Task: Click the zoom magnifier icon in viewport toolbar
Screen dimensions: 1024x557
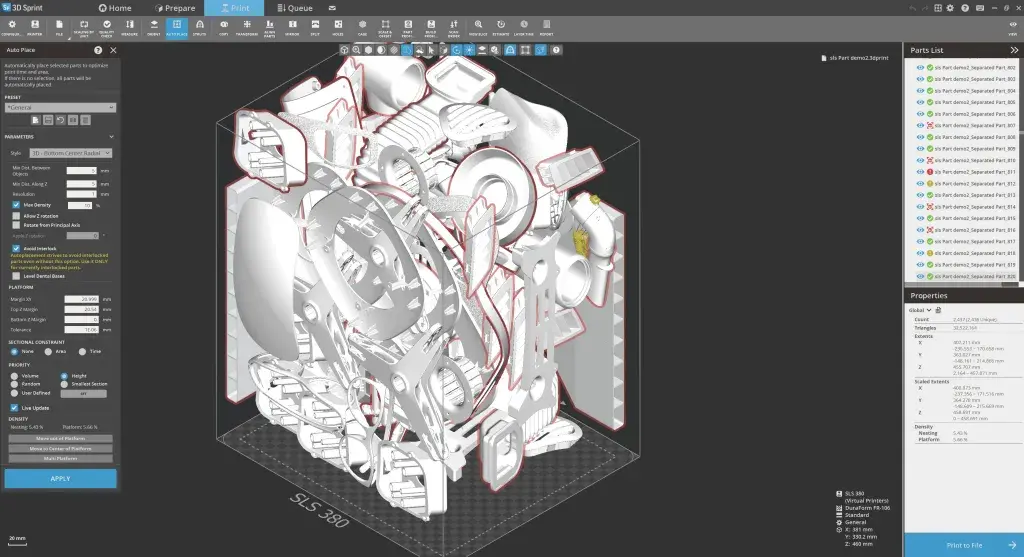Action: (357, 50)
